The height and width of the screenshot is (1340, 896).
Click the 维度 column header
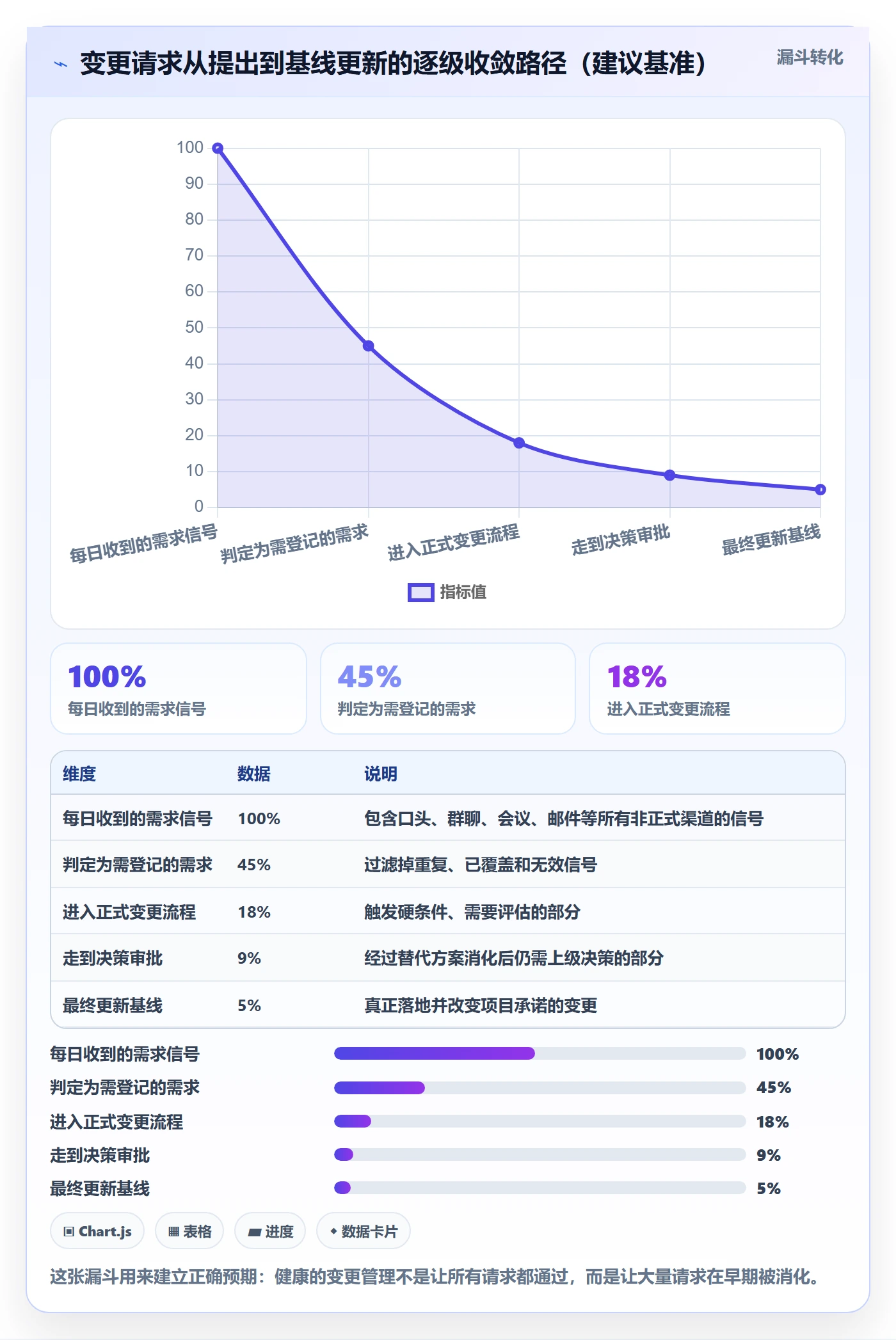click(79, 774)
